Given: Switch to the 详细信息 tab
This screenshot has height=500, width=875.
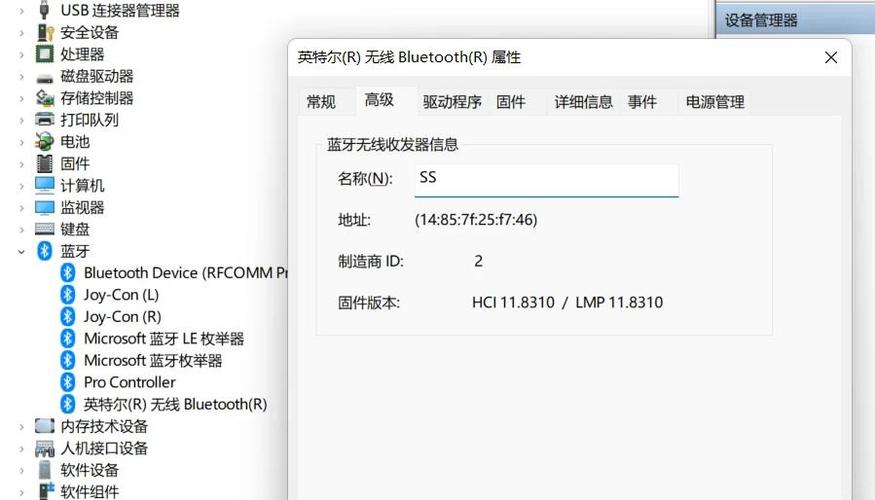Looking at the screenshot, I should pyautogui.click(x=584, y=102).
